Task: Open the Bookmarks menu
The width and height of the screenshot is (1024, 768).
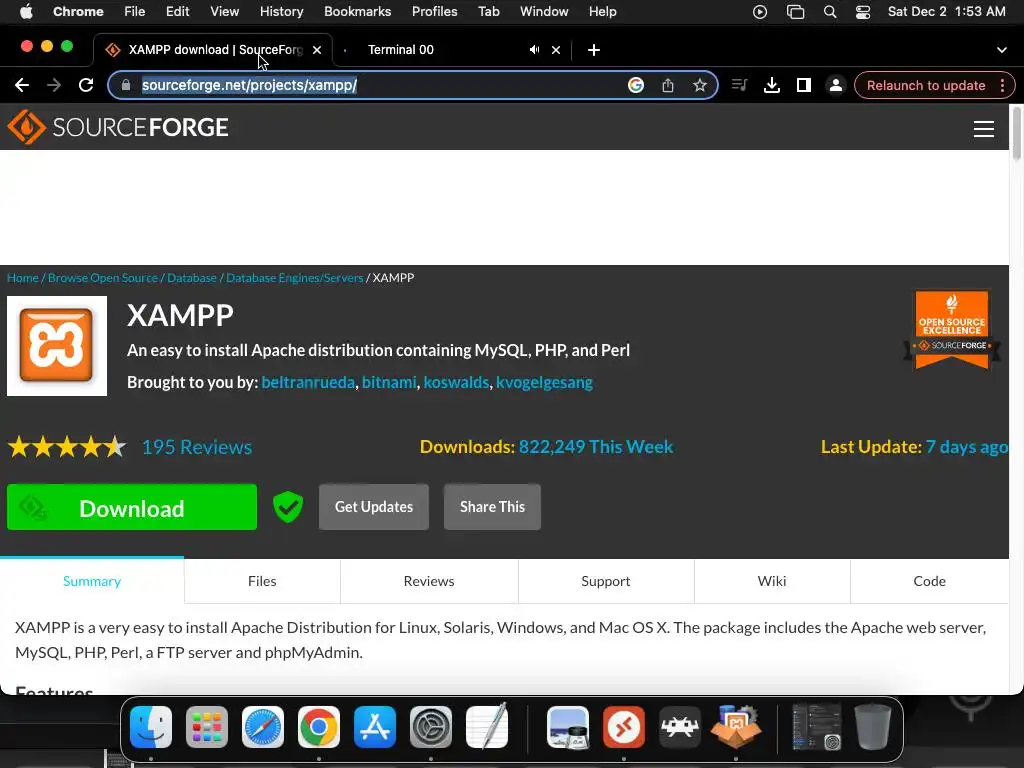Action: point(357,12)
